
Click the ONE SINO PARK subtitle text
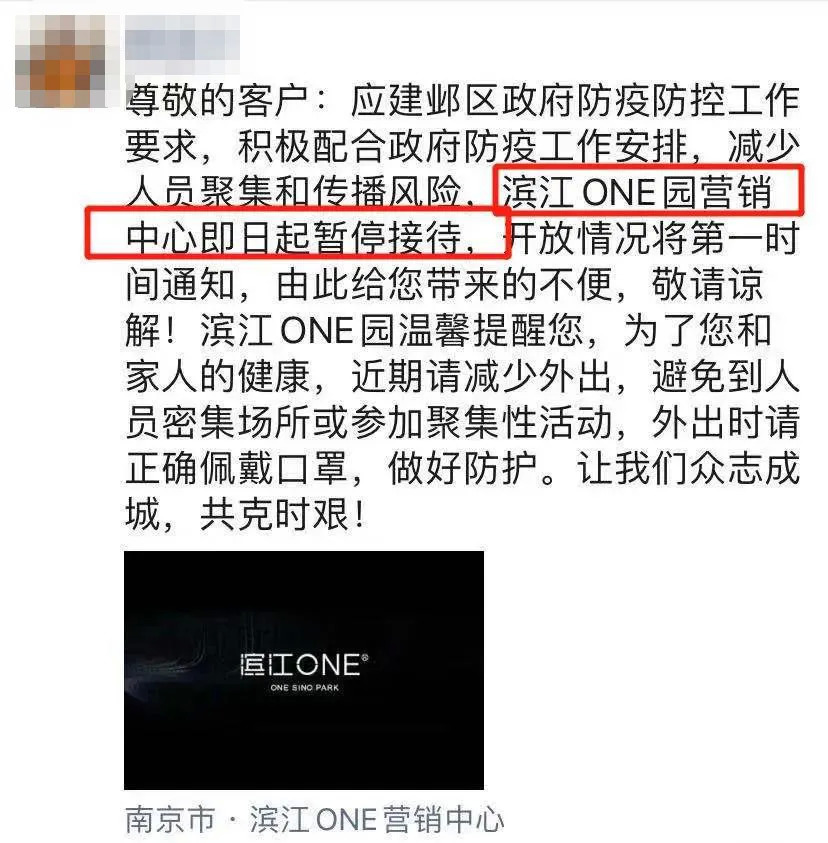pyautogui.click(x=304, y=688)
